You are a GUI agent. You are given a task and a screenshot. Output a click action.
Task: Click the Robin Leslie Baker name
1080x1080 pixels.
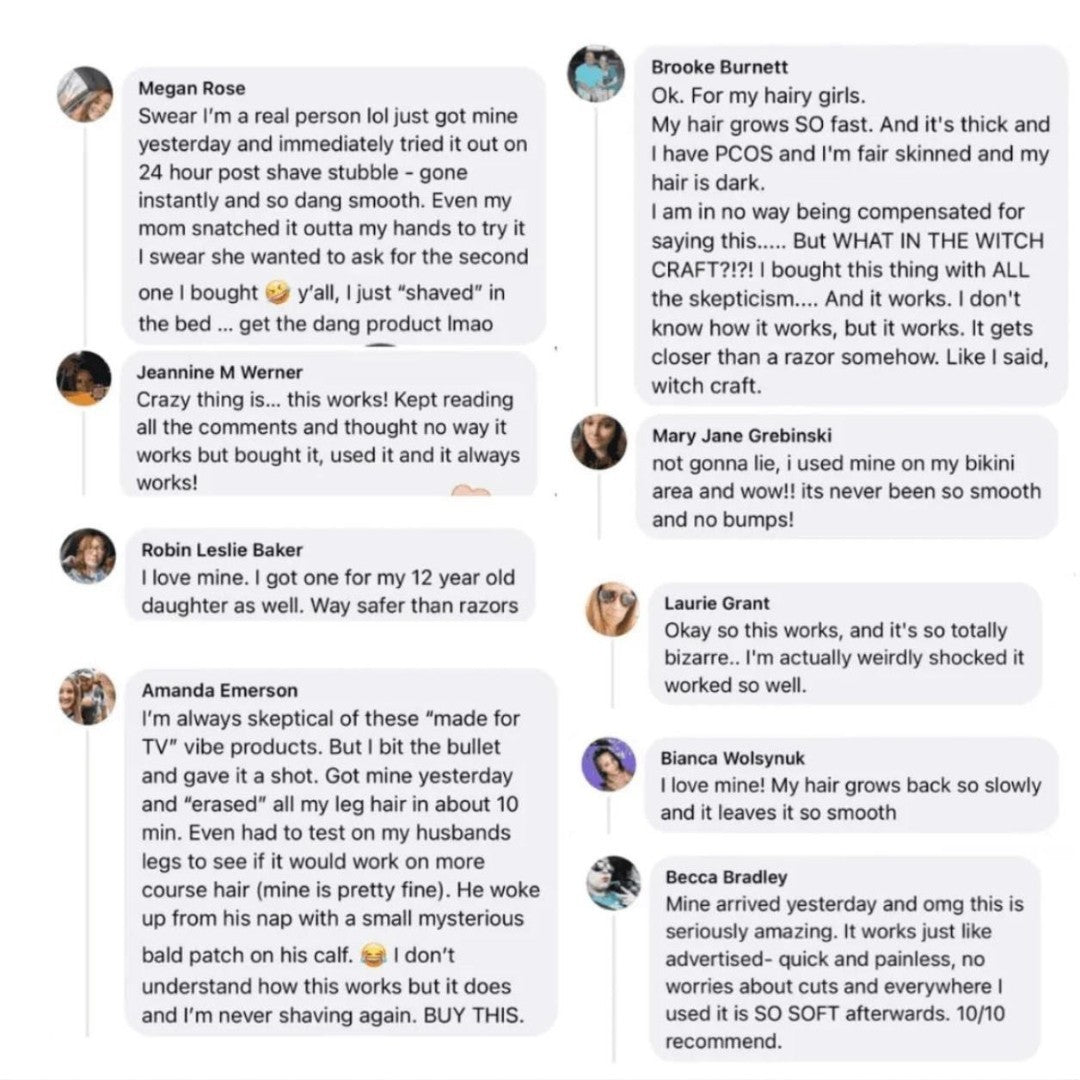[222, 549]
